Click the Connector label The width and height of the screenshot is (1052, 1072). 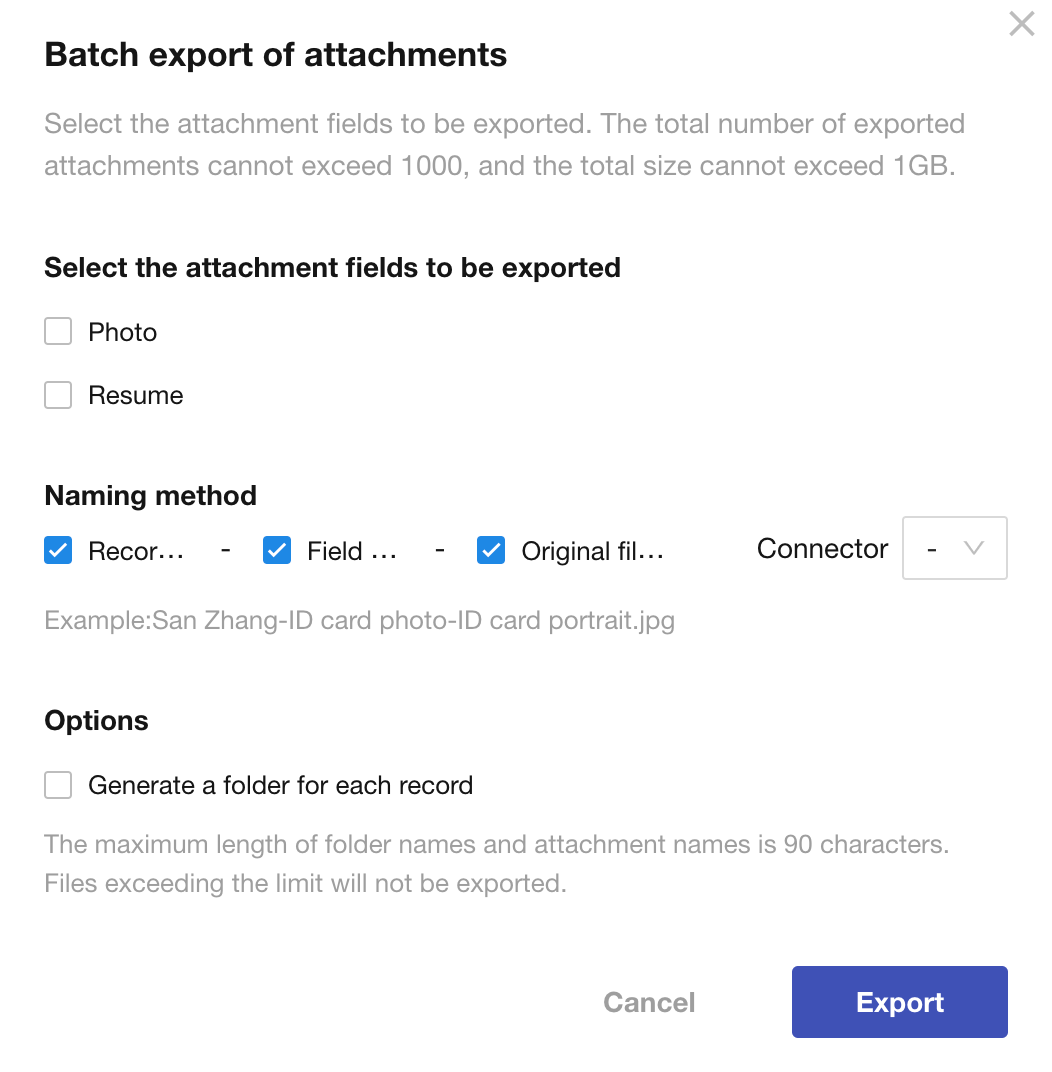[822, 548]
